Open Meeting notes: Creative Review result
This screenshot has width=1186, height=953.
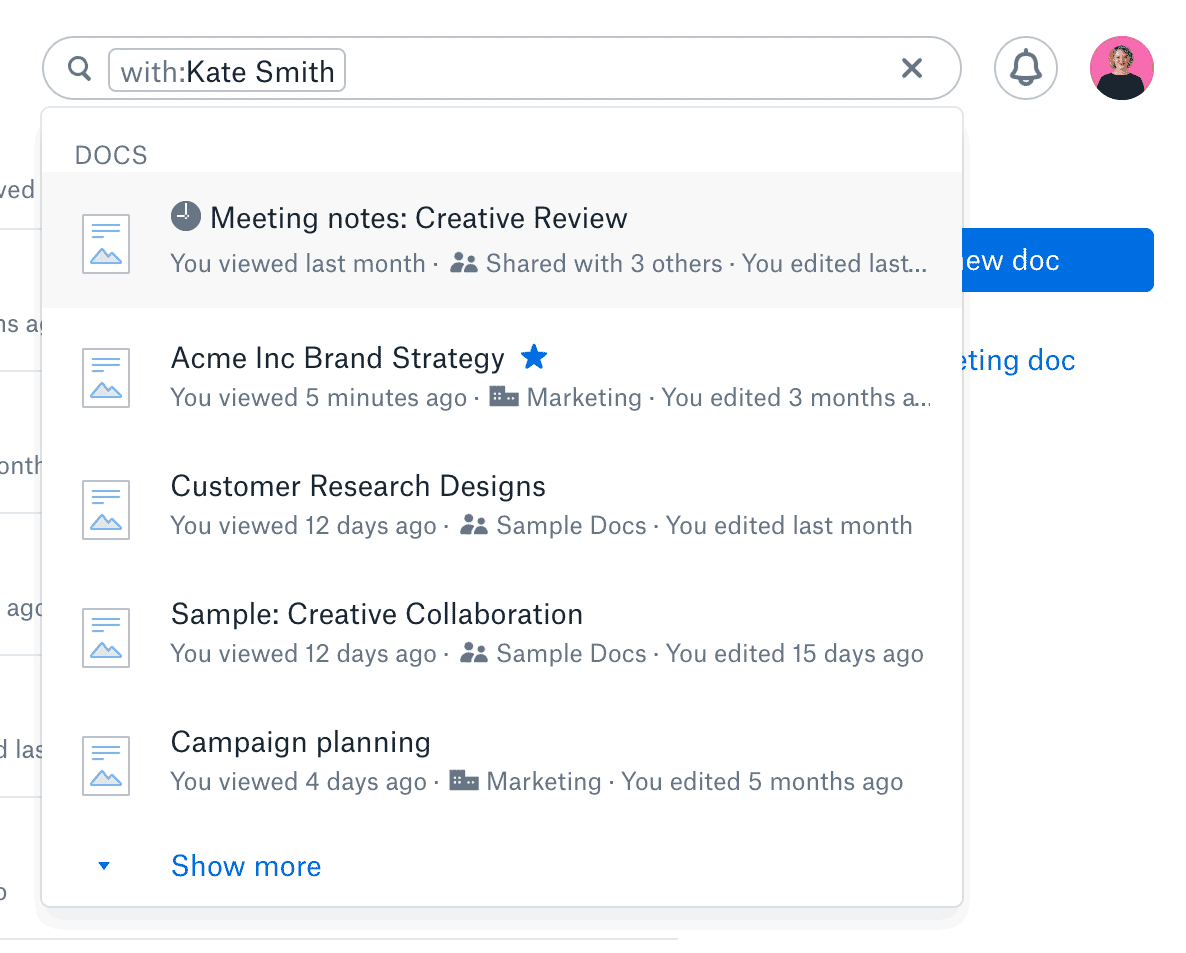point(418,218)
